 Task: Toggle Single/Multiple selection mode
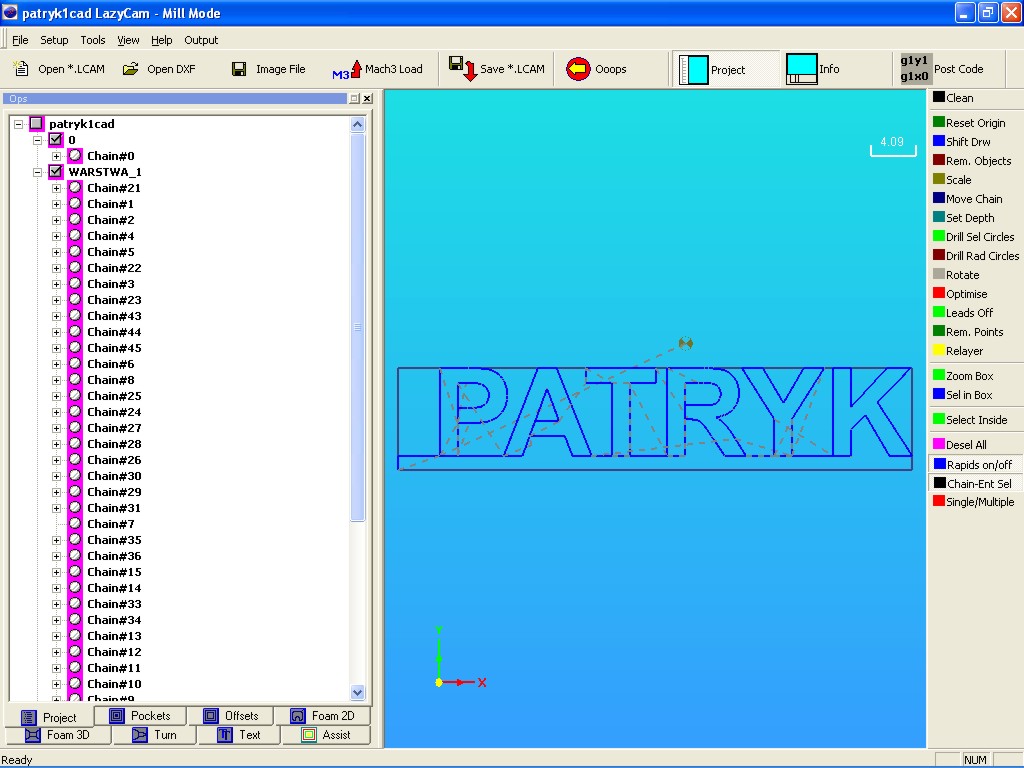[x=974, y=502]
